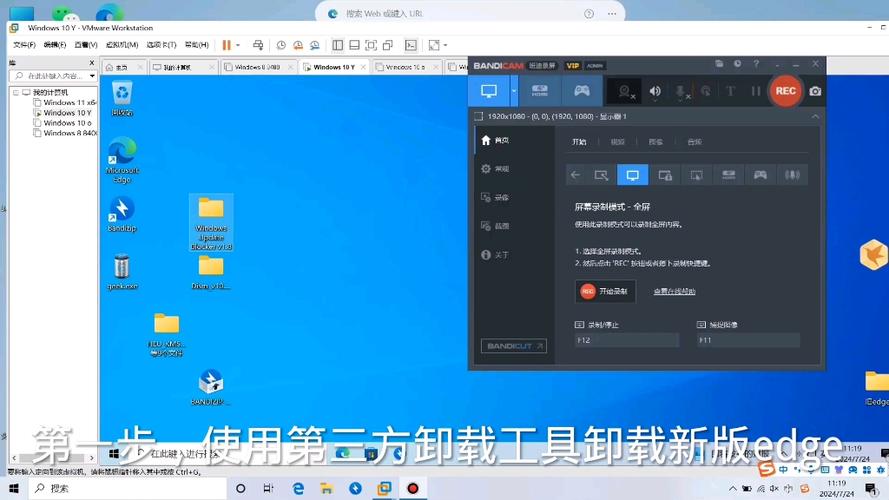Click the back arrow in the mode row

pyautogui.click(x=575, y=175)
